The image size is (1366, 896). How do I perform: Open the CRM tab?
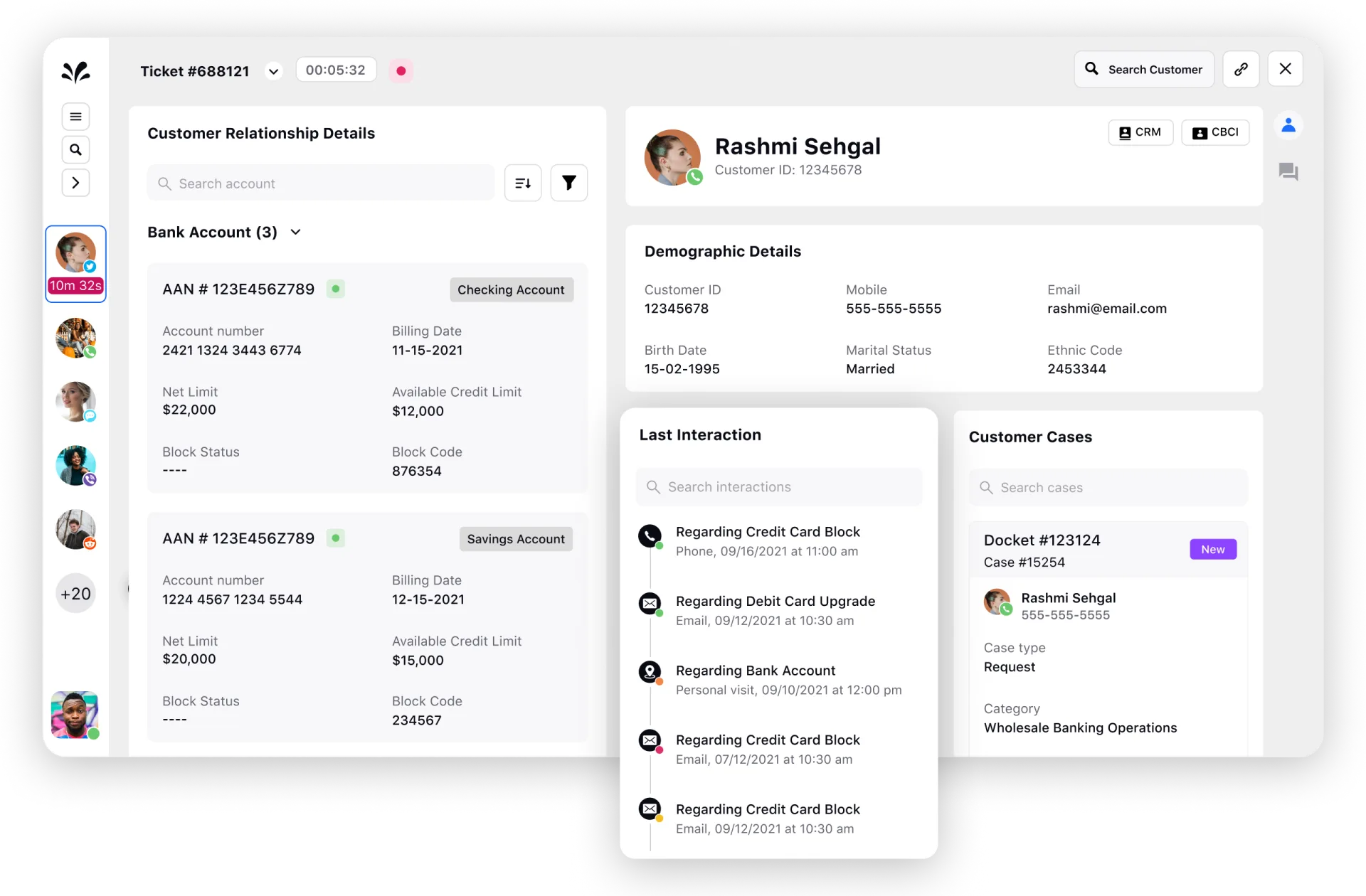pyautogui.click(x=1140, y=132)
